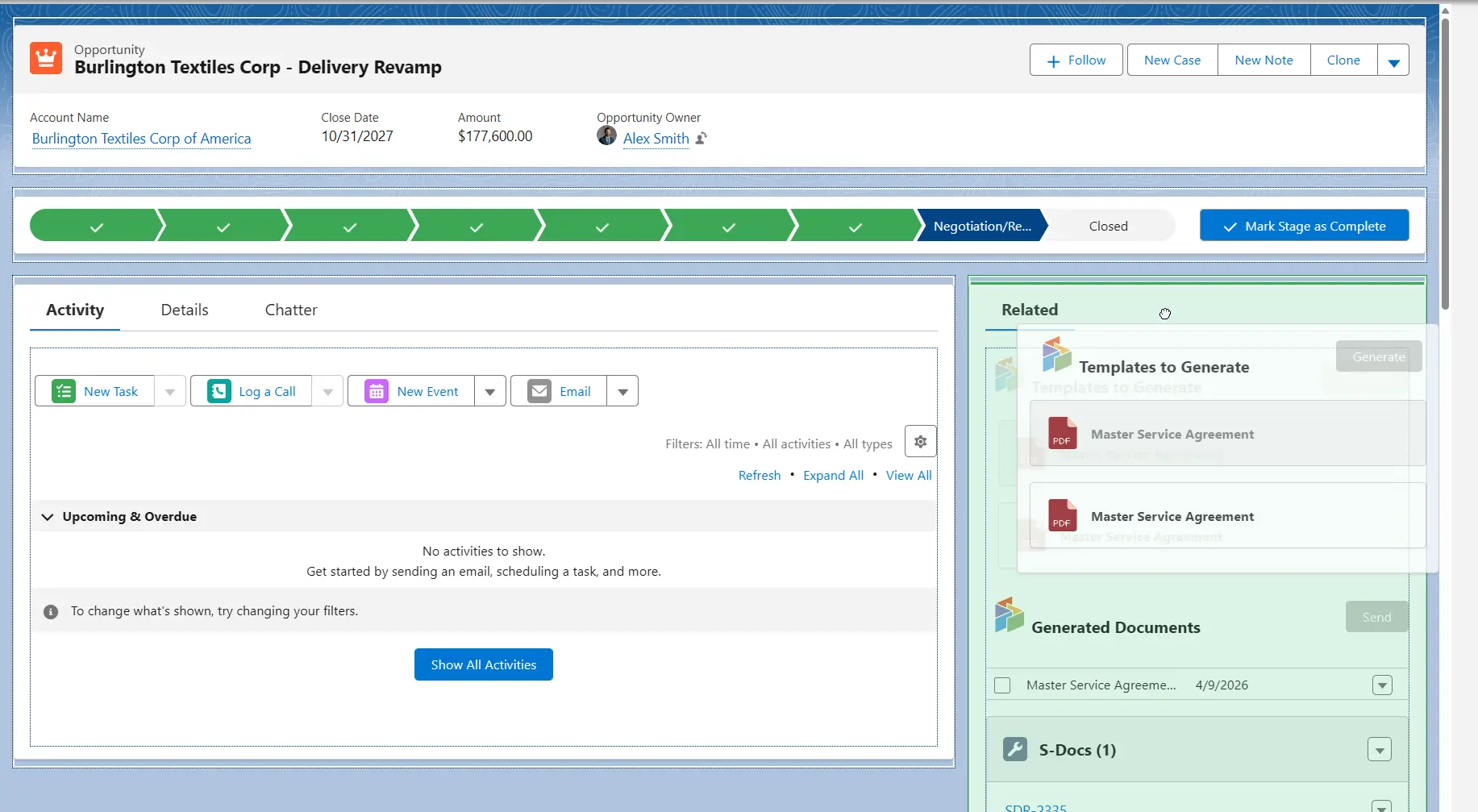
Task: Click the New Task icon
Action: pyautogui.click(x=64, y=391)
